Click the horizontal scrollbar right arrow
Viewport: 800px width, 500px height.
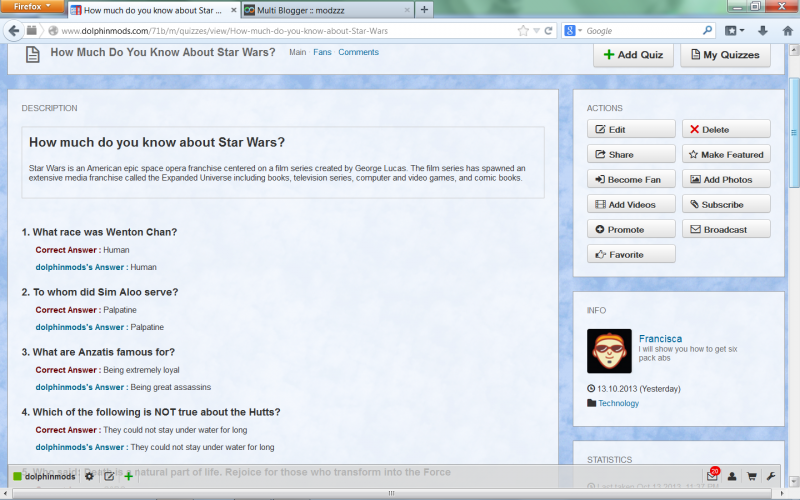[x=783, y=493]
